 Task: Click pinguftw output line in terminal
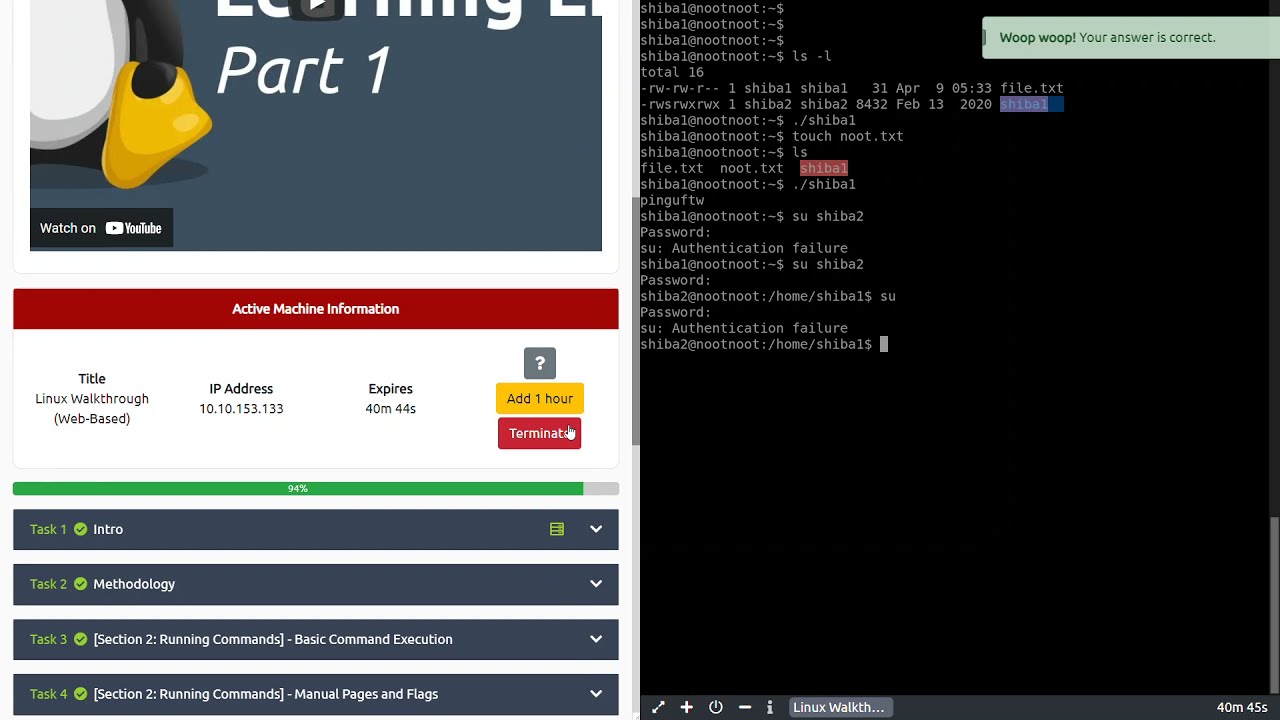pyautogui.click(x=672, y=200)
